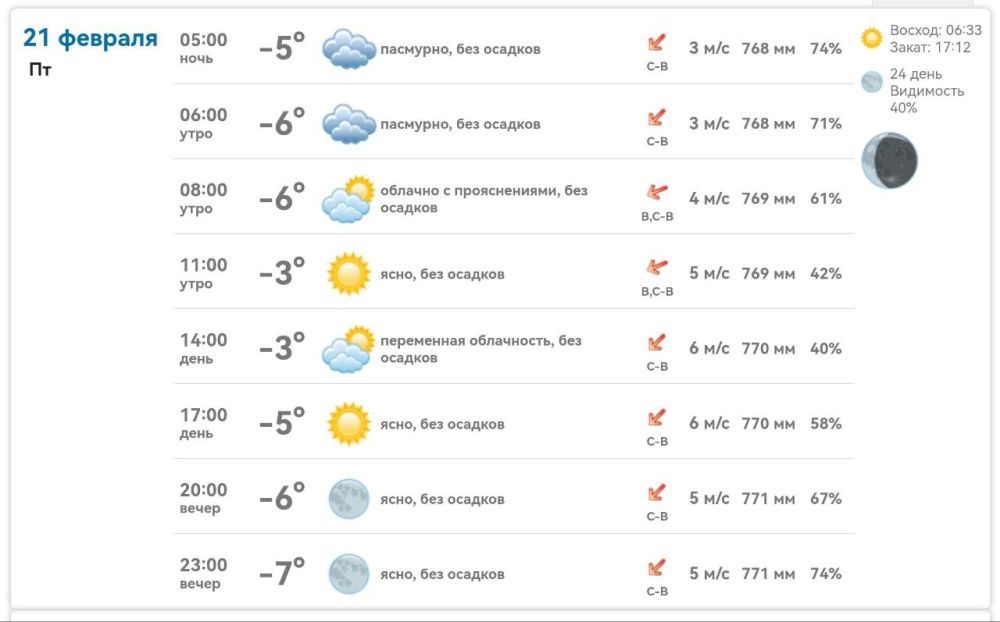The height and width of the screenshot is (622, 1000).
Task: Click the large moon phase image
Action: pos(890,160)
